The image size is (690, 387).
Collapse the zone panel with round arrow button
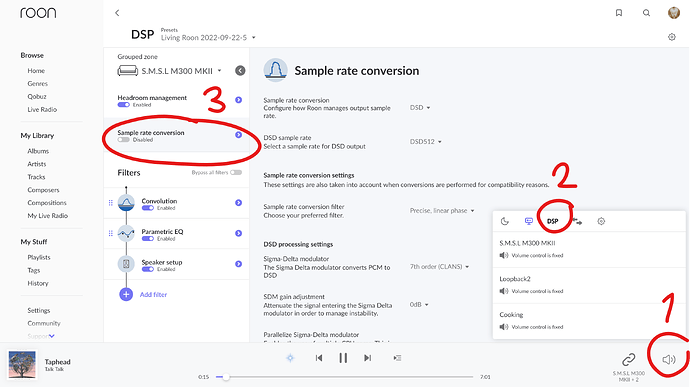pos(240,70)
